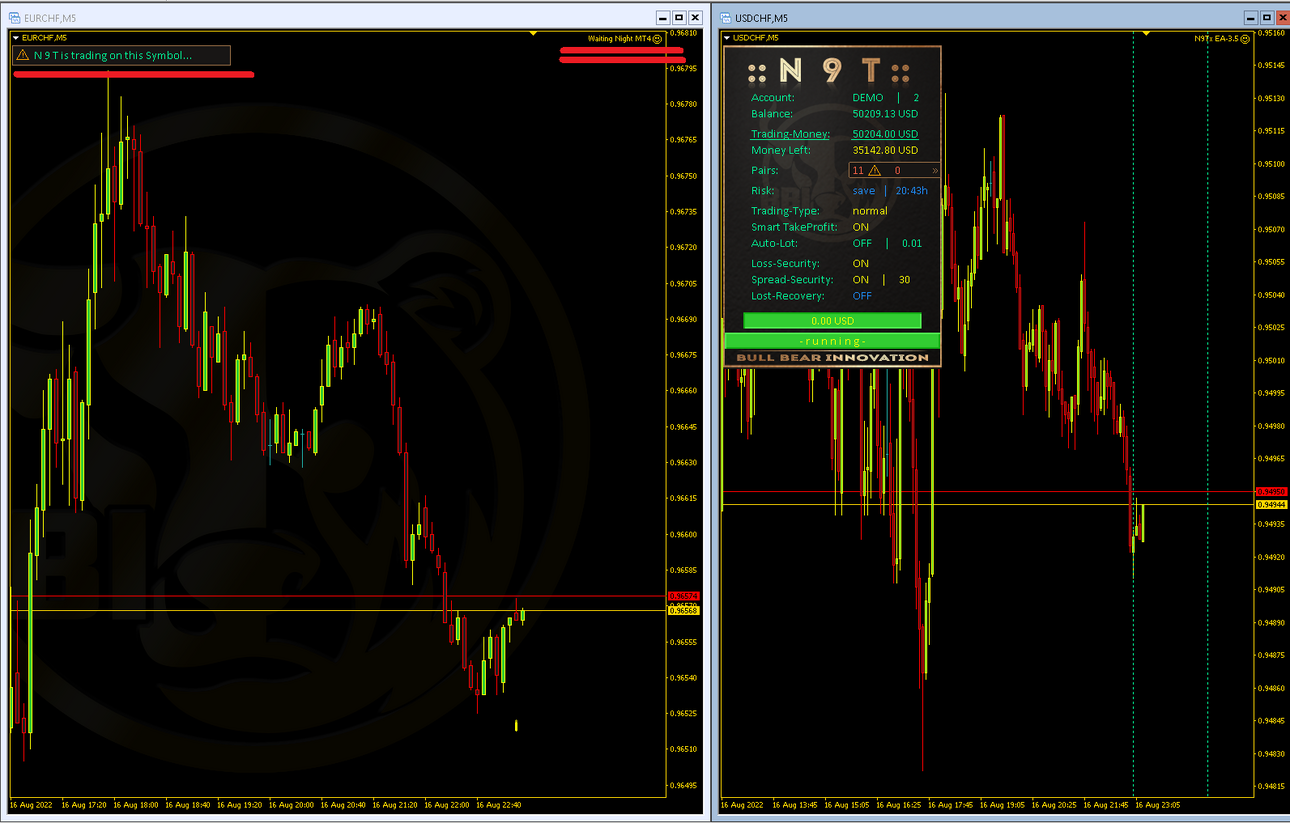The image size is (1290, 823).
Task: Click the 0.96810 price label on EURCHF axis
Action: [684, 33]
